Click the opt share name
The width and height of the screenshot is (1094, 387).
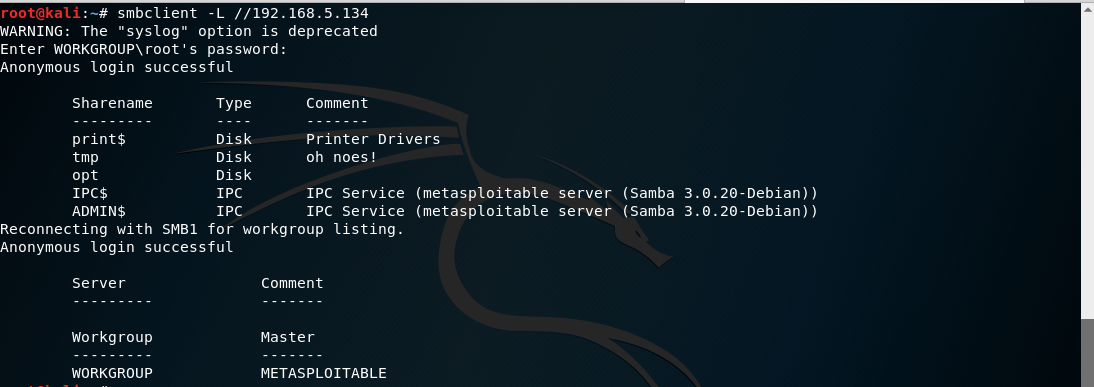[85, 176]
